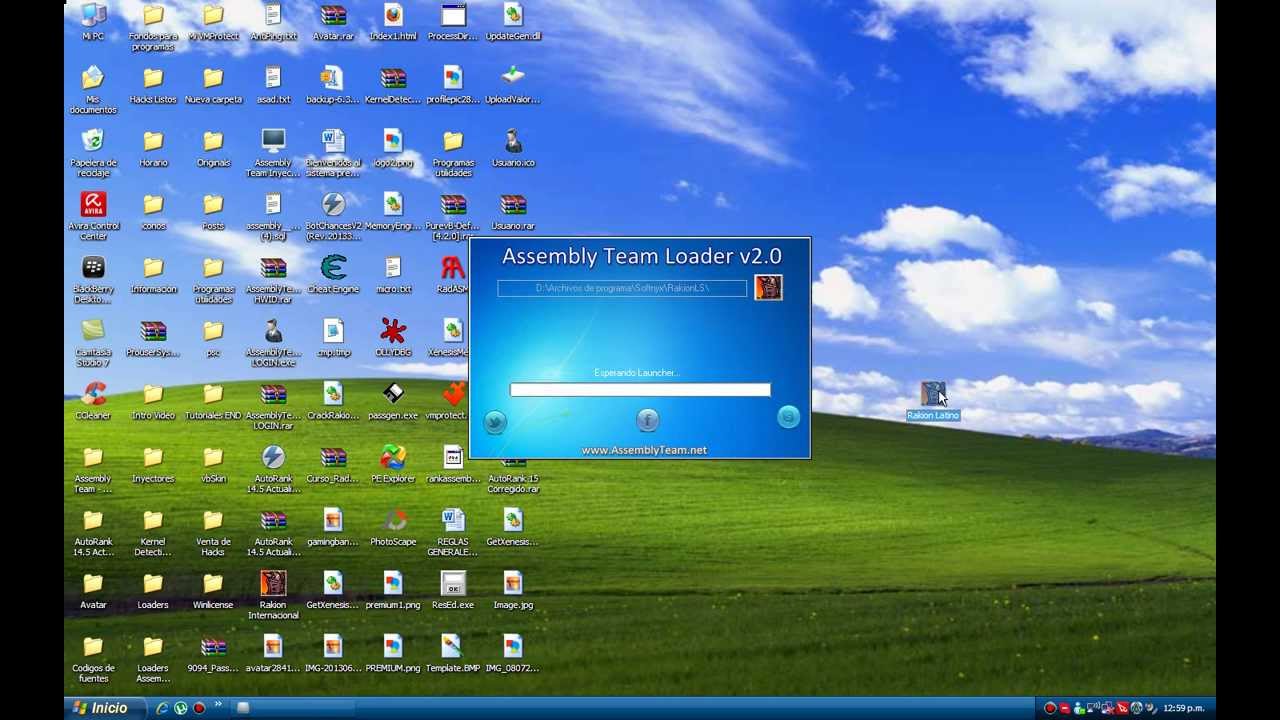
Task: Select the RadASM desktop icon
Action: pos(453,274)
